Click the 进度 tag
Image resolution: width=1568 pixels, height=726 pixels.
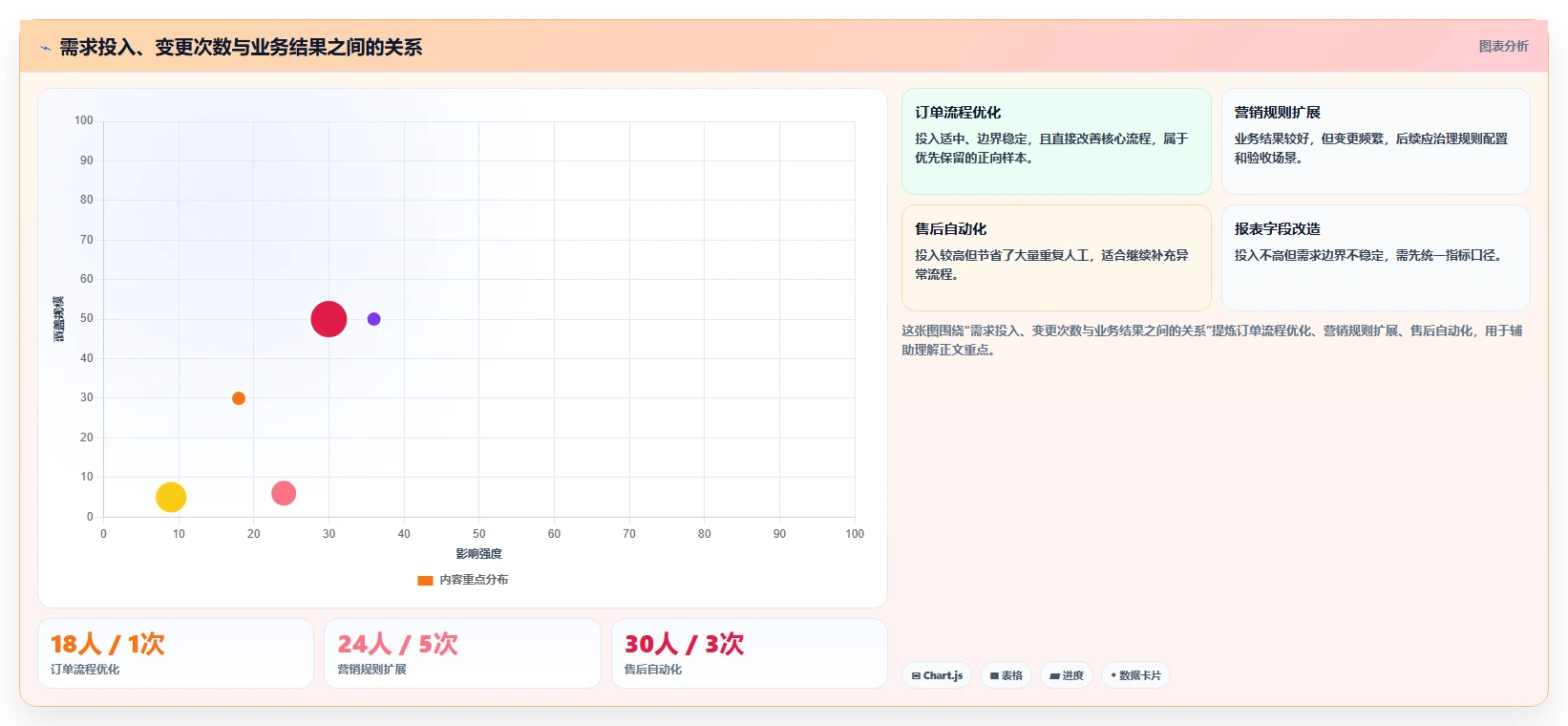(x=1067, y=675)
